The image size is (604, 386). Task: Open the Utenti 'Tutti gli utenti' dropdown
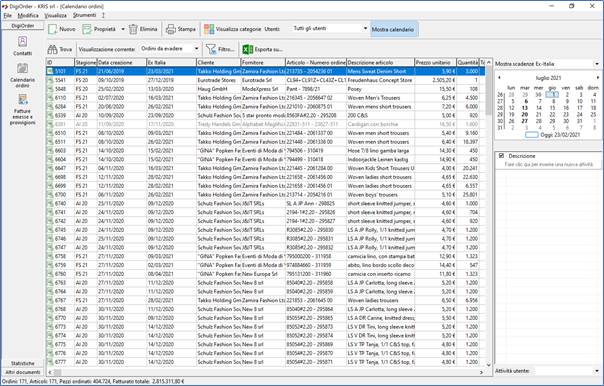click(365, 29)
